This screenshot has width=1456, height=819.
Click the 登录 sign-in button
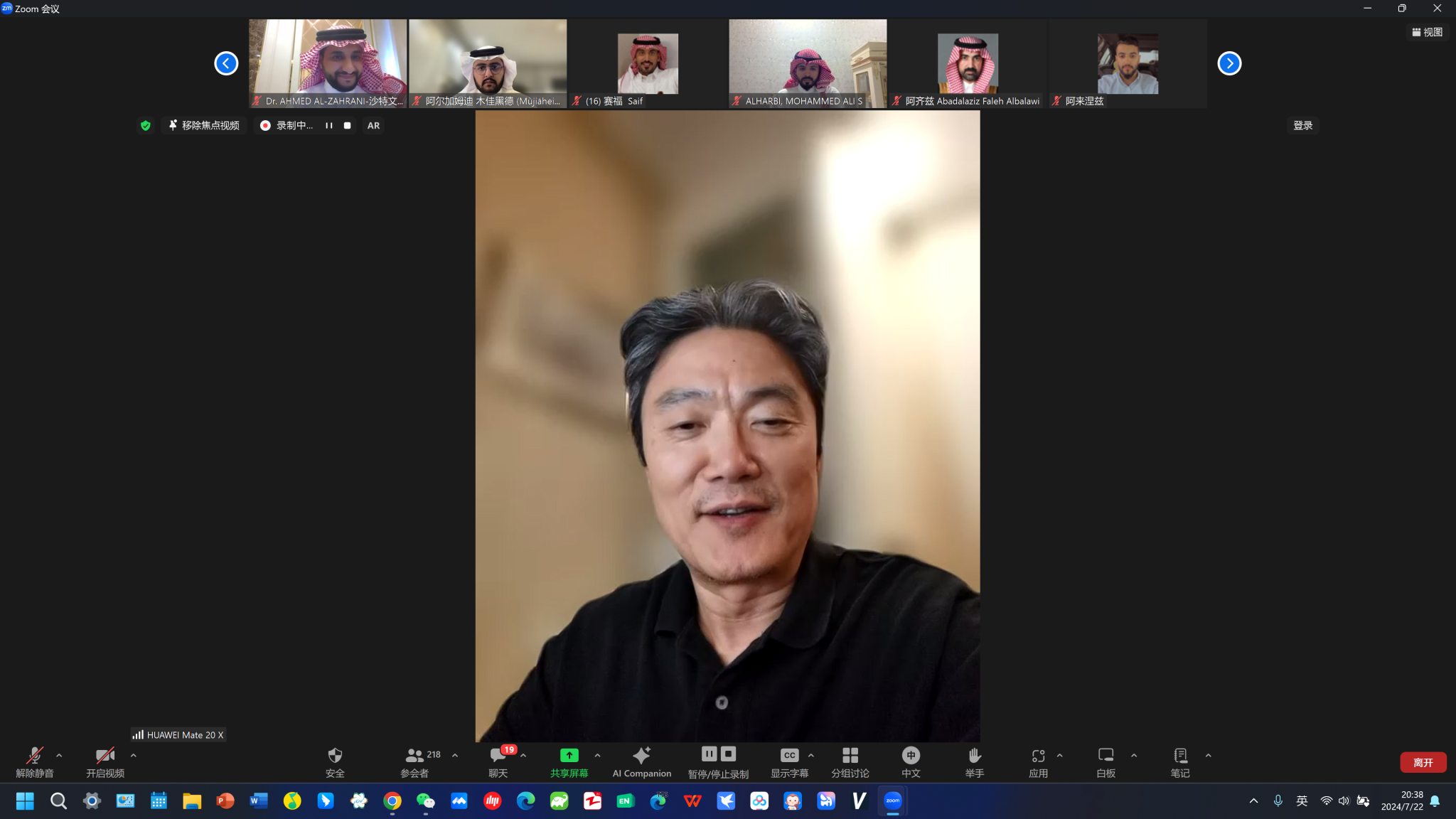[x=1302, y=126]
